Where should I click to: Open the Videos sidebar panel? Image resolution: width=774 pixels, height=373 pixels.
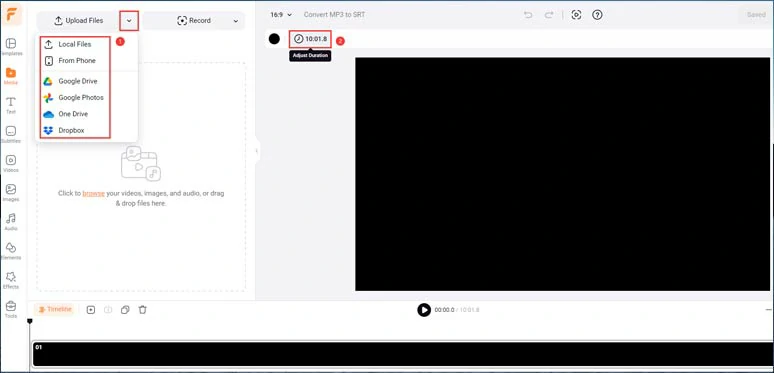click(11, 164)
